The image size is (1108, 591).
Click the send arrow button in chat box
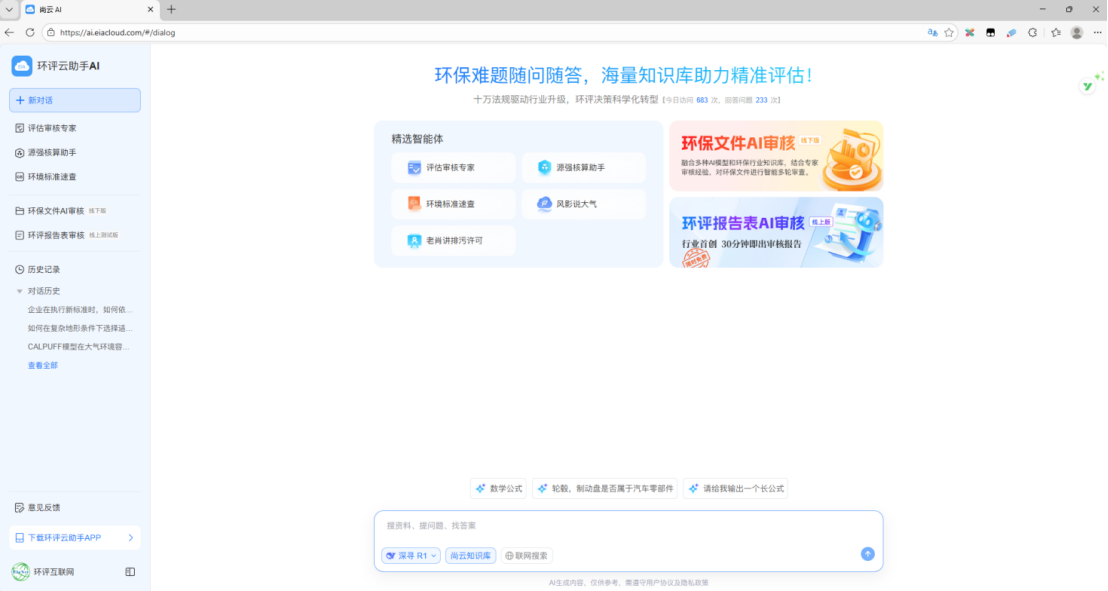867,554
